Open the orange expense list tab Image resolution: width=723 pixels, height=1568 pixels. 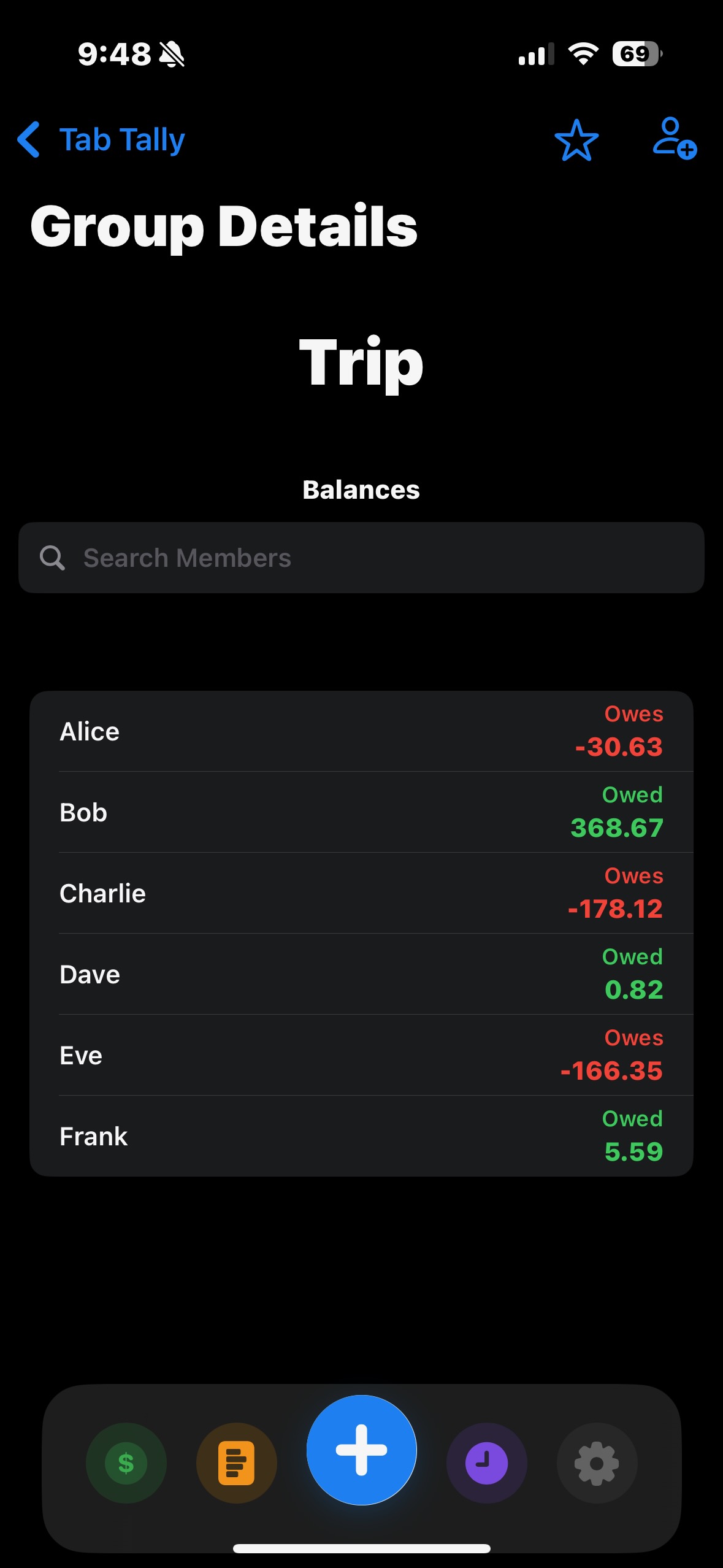237,1462
